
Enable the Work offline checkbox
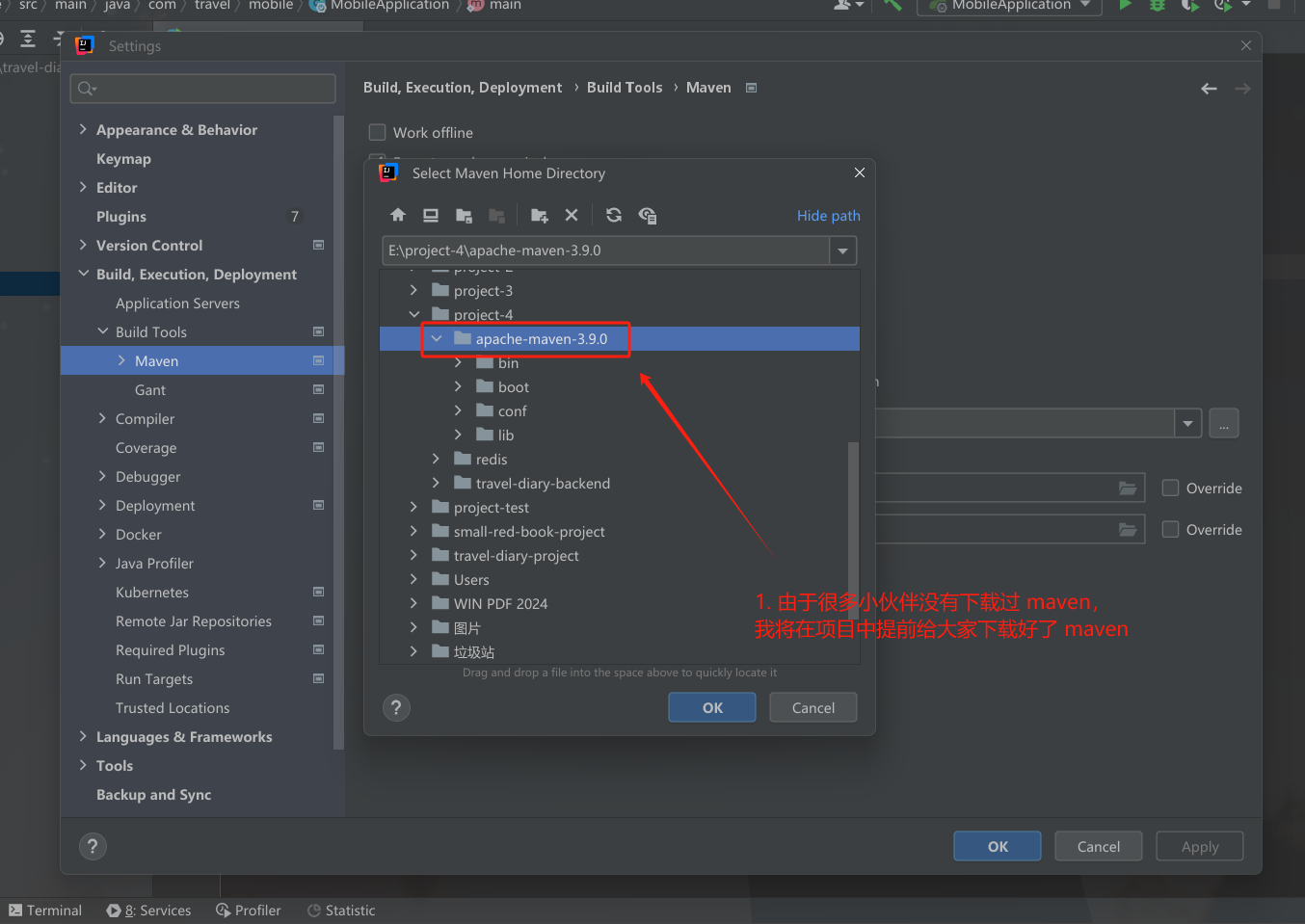[x=378, y=132]
